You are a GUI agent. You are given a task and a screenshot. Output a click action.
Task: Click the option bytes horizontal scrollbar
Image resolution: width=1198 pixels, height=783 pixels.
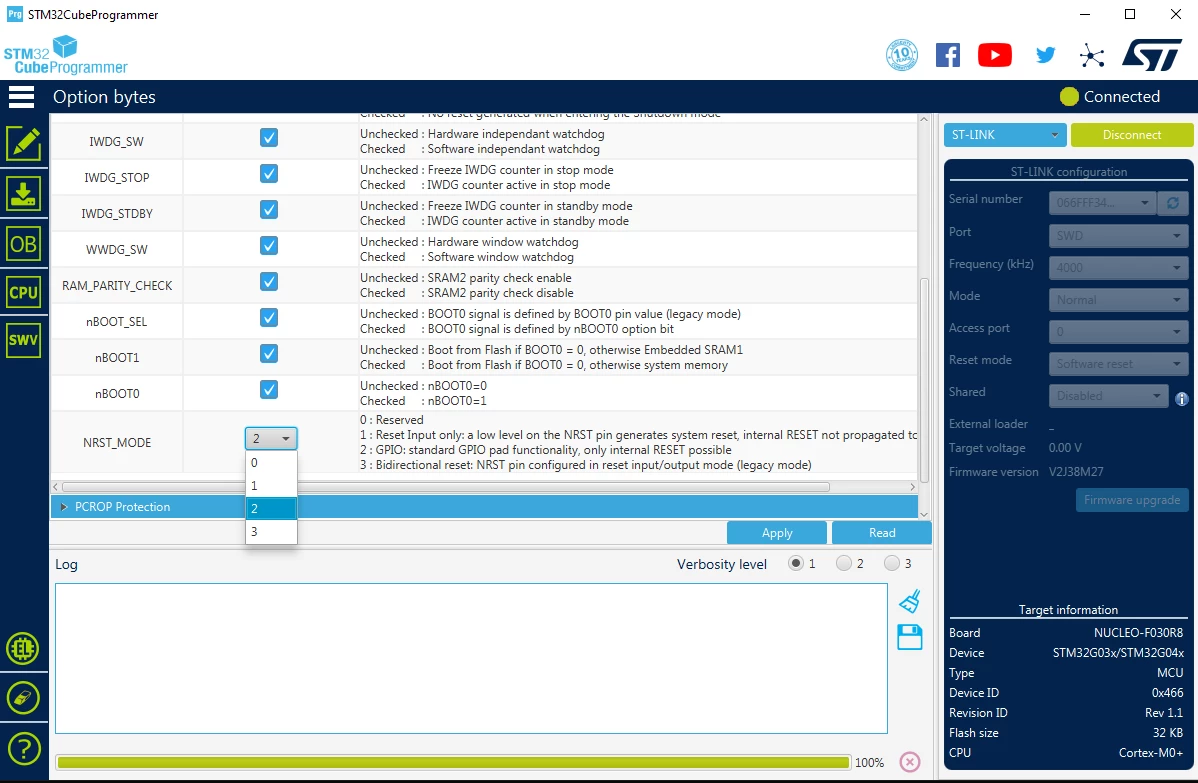(x=445, y=487)
